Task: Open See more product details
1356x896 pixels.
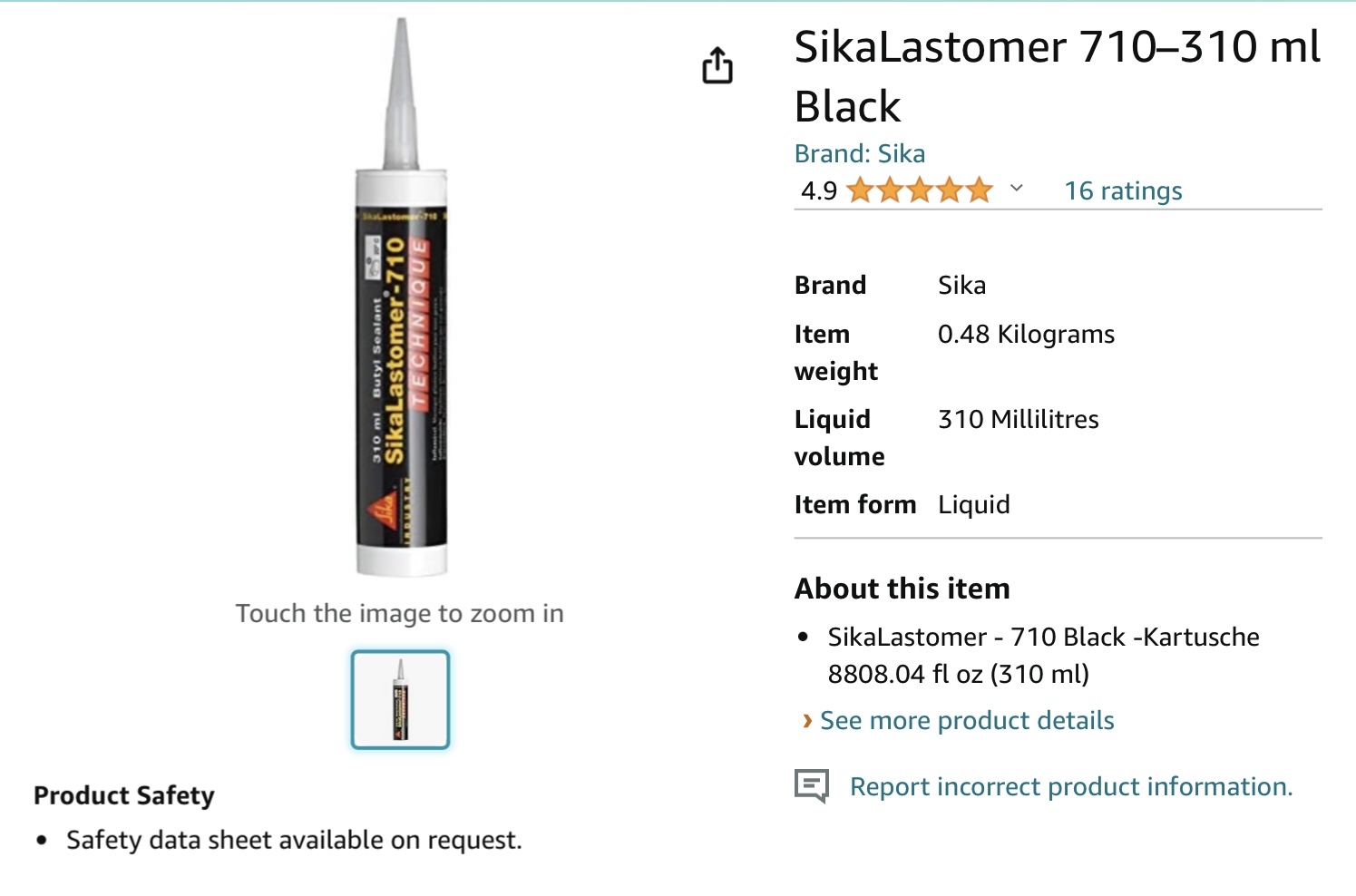Action: (x=967, y=721)
